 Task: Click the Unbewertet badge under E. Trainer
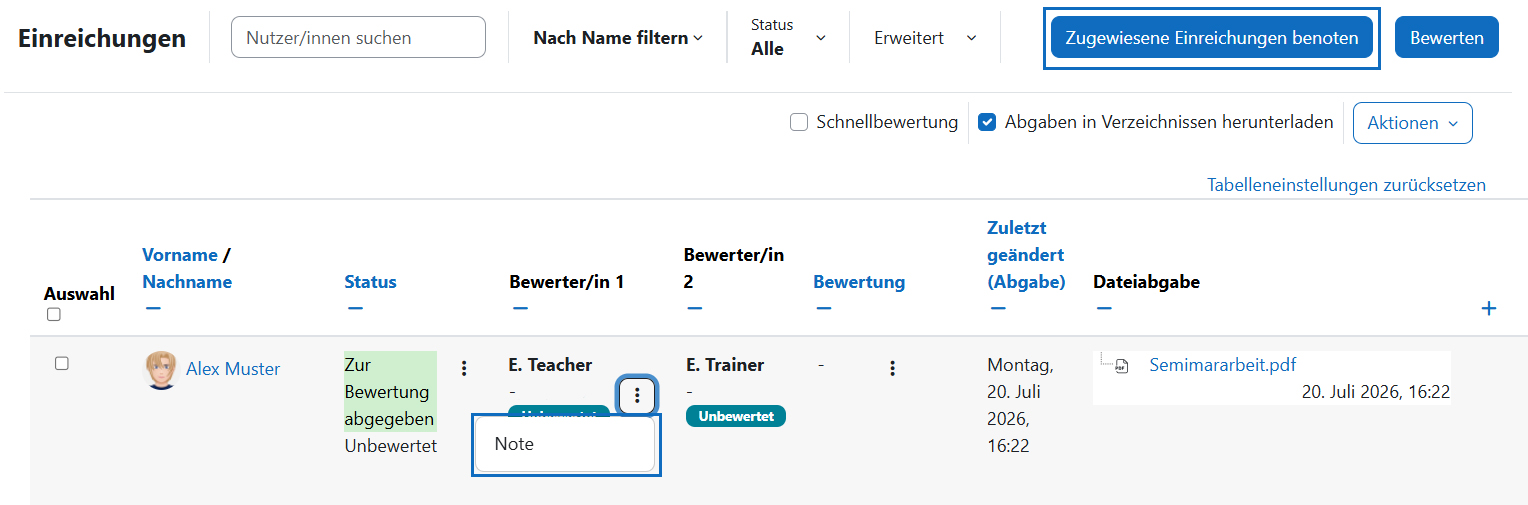[736, 416]
